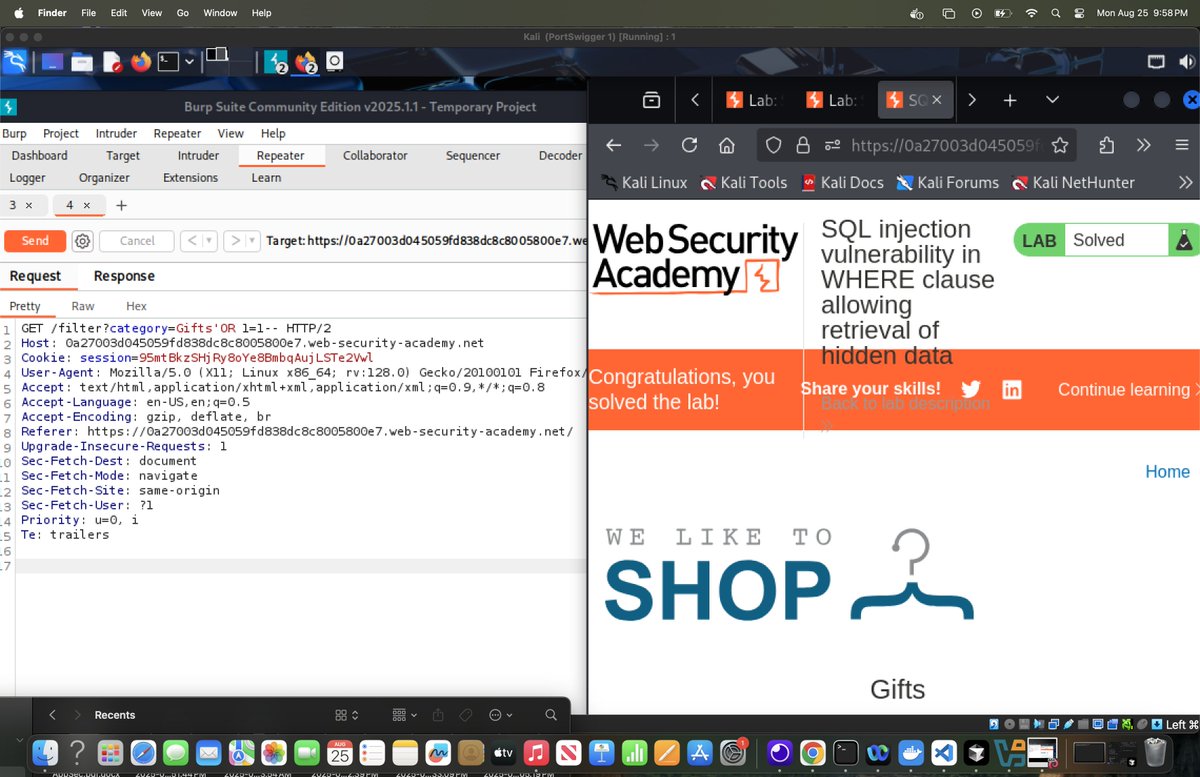Open the Project menu in Burp Suite
1200x777 pixels.
click(61, 133)
